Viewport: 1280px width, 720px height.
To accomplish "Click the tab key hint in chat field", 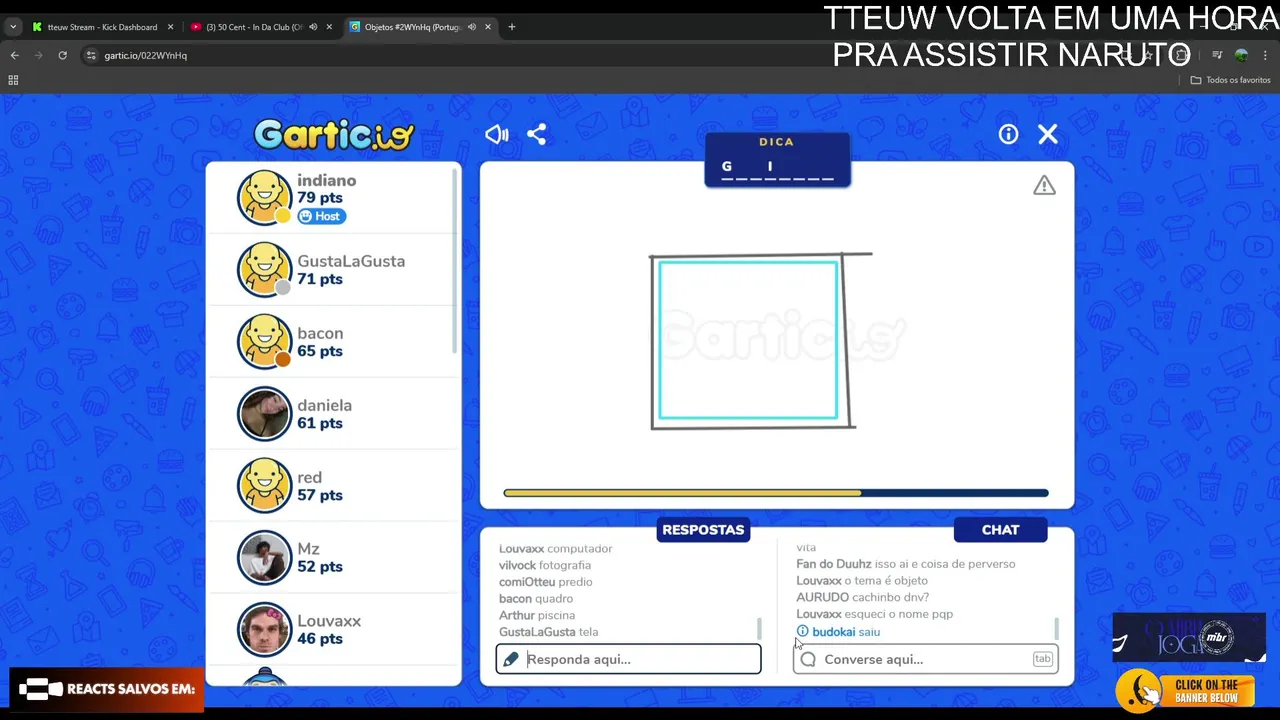I will (1042, 659).
